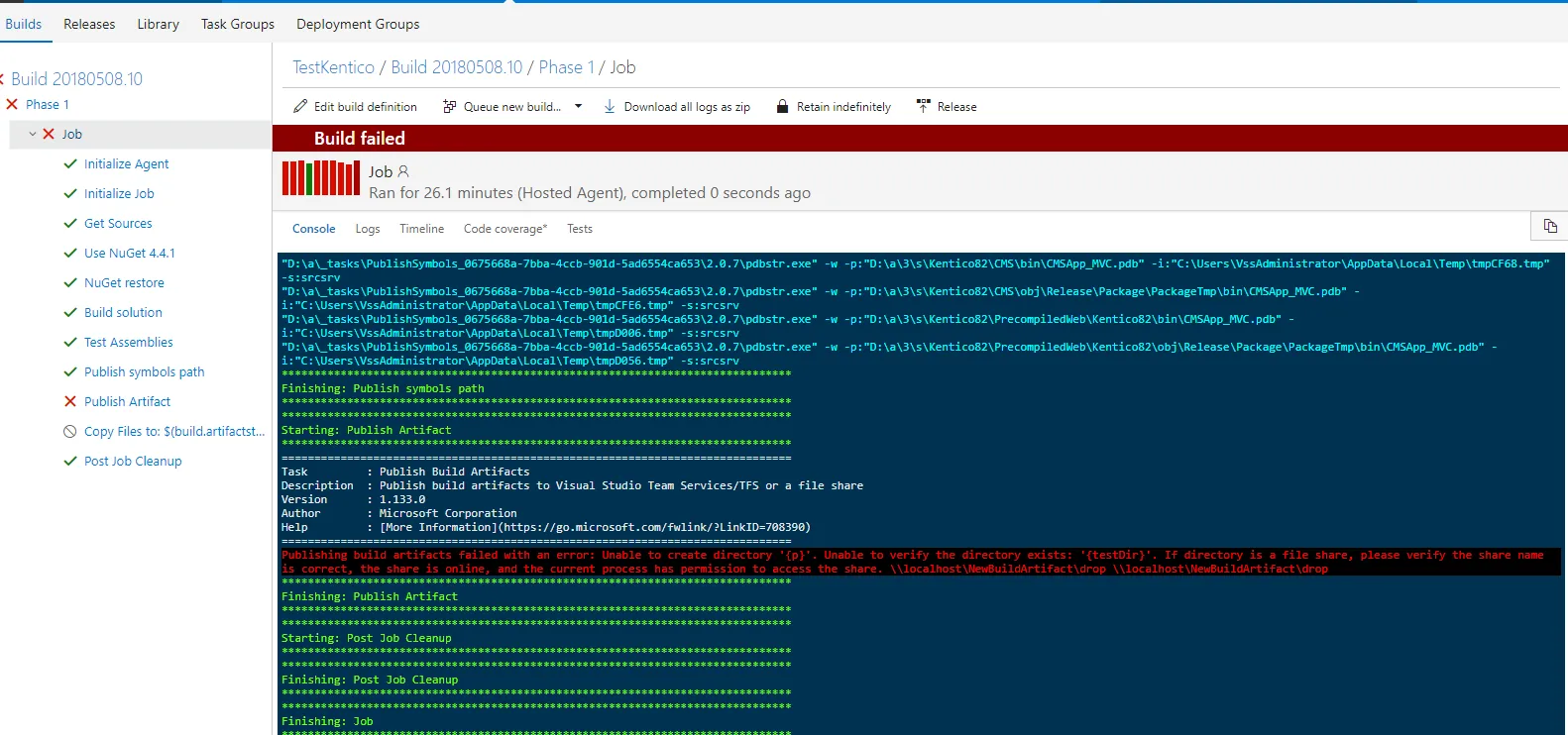Image resolution: width=1568 pixels, height=735 pixels.
Task: Click the person icon beside Job
Action: (x=403, y=171)
